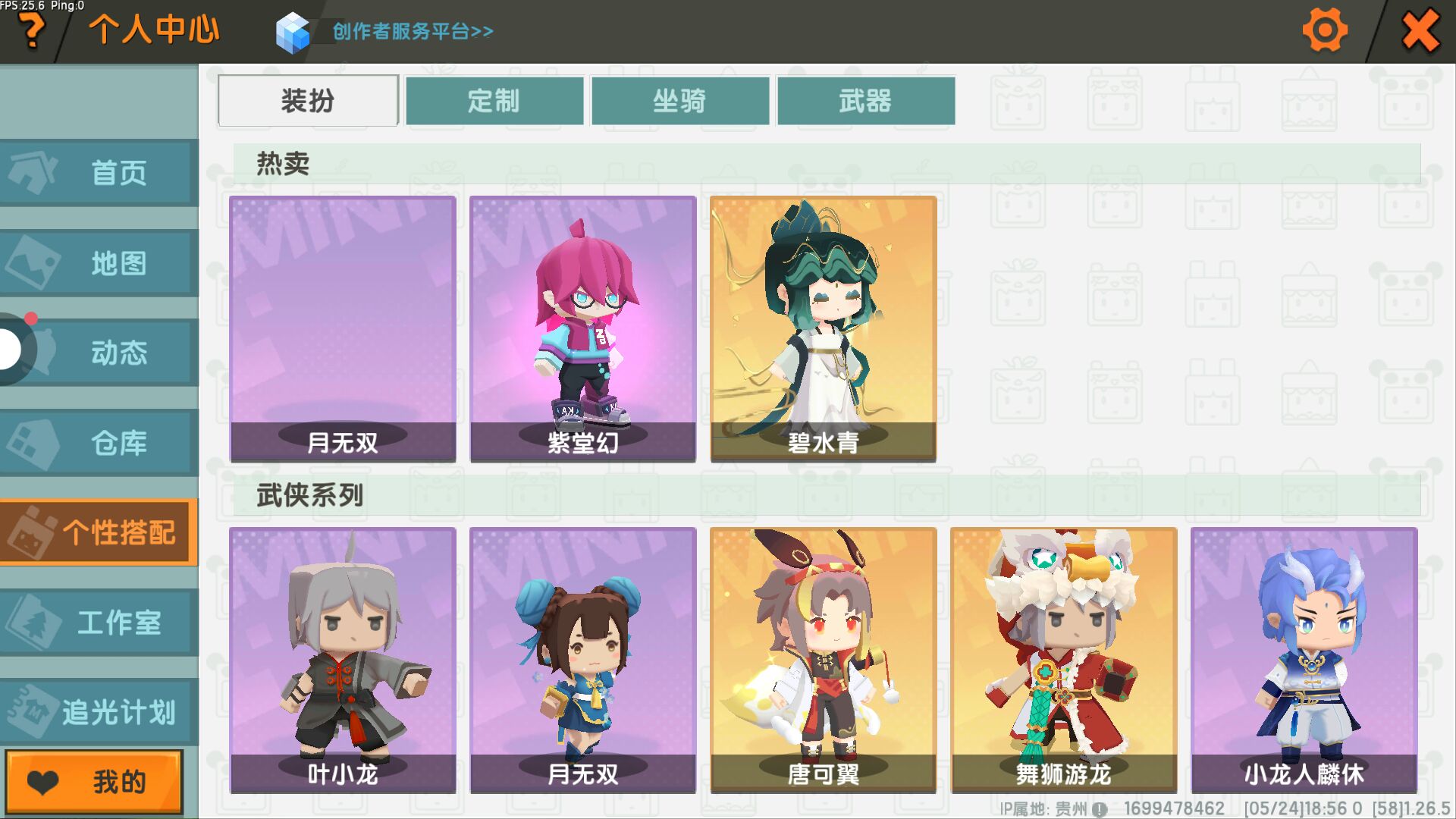
Task: Select the 装扮 tab
Action: click(308, 100)
